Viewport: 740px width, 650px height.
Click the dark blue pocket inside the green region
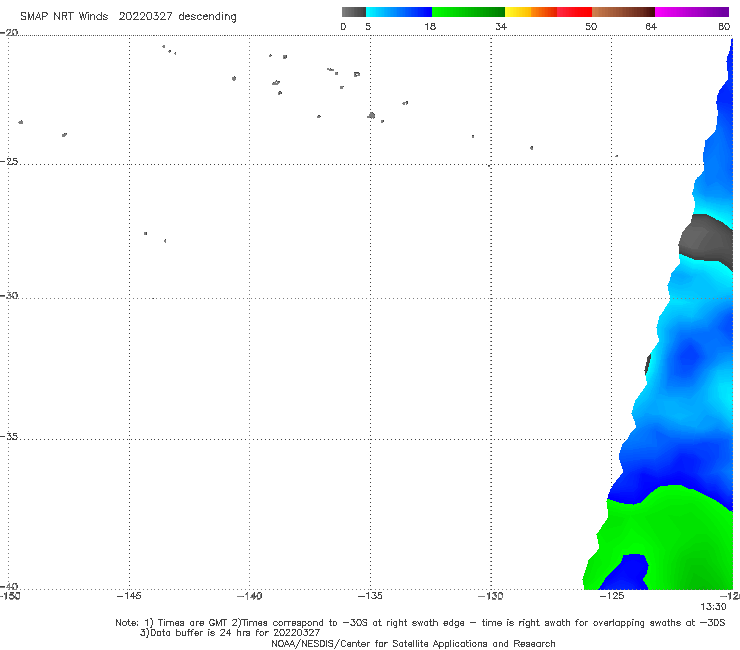pyautogui.click(x=625, y=572)
